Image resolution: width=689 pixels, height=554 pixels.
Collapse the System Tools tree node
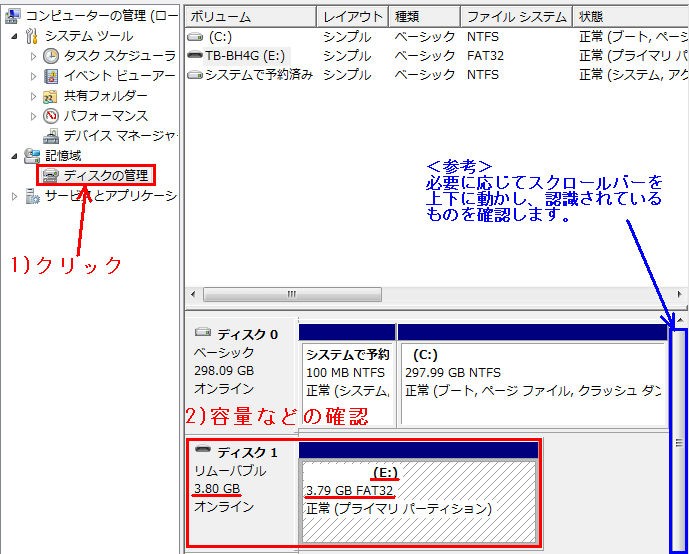pos(14,36)
